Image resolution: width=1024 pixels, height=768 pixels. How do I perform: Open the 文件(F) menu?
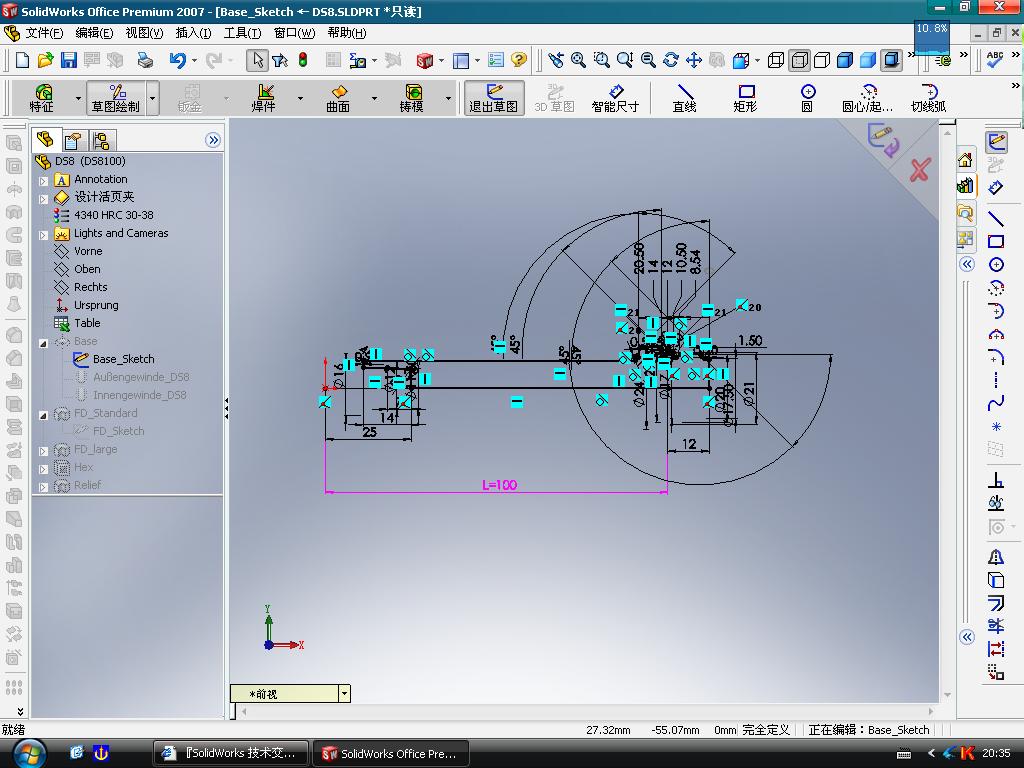pos(44,33)
